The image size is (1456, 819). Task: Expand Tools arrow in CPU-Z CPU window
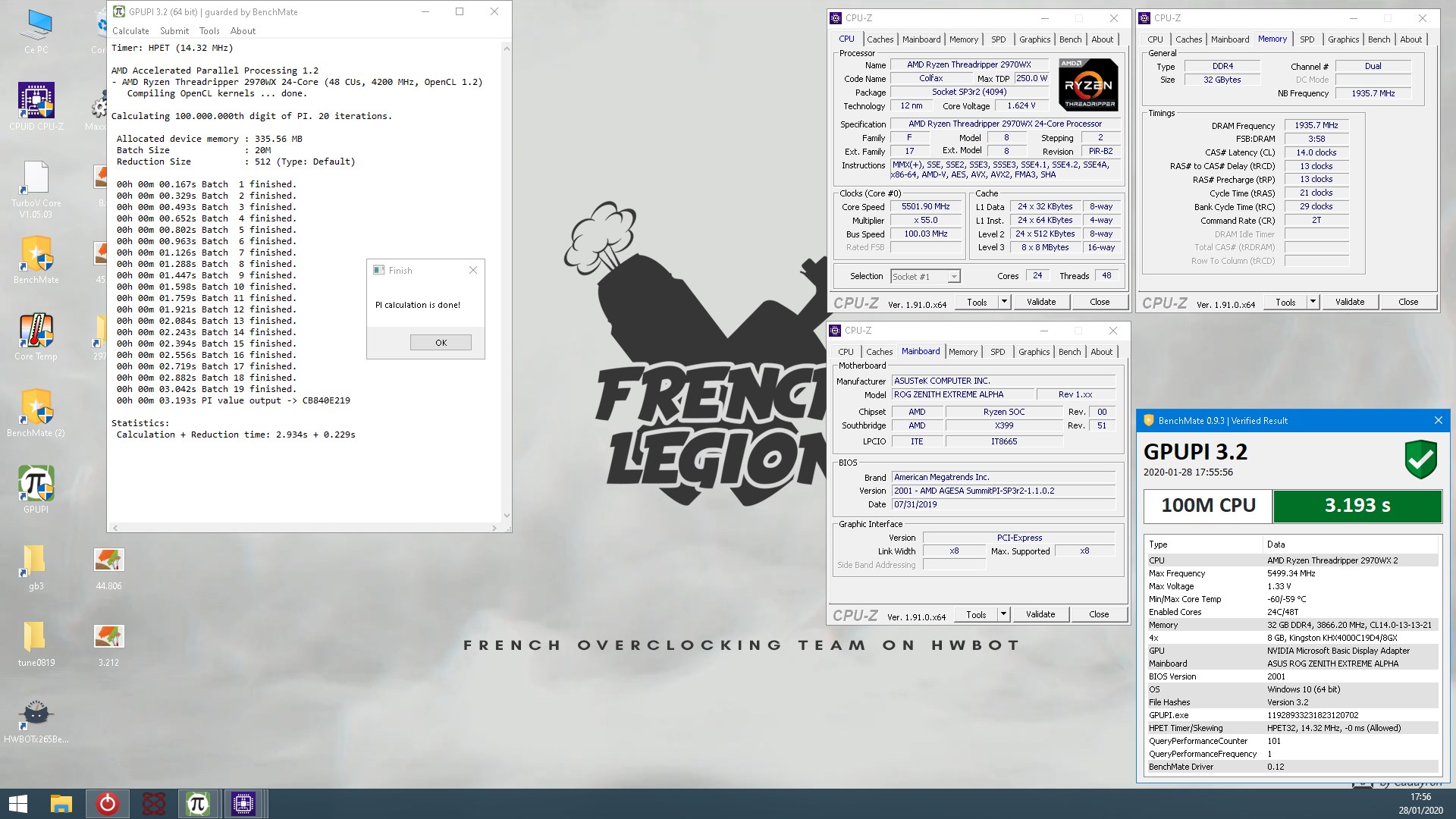(x=1004, y=302)
